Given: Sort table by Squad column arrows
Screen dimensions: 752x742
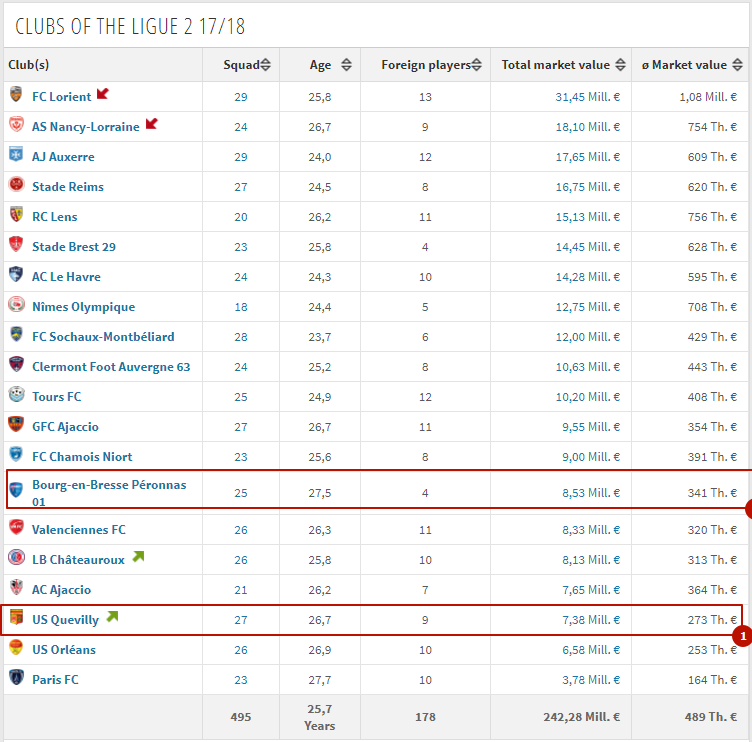Looking at the screenshot, I should click(x=266, y=65).
